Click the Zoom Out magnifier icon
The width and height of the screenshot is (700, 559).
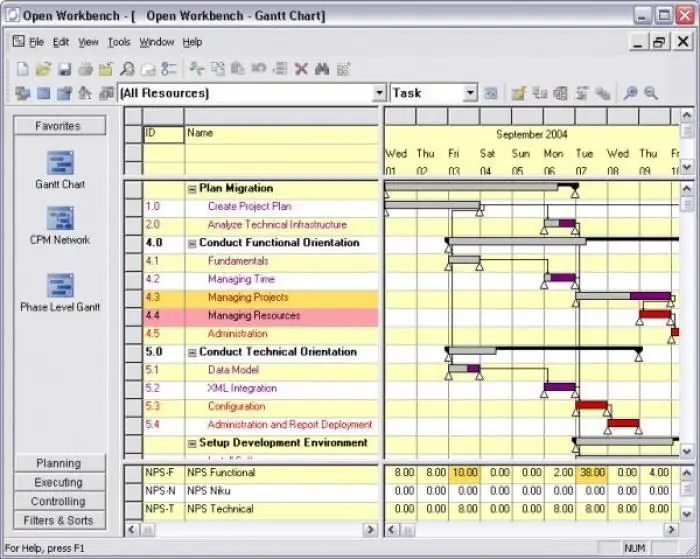click(x=651, y=93)
